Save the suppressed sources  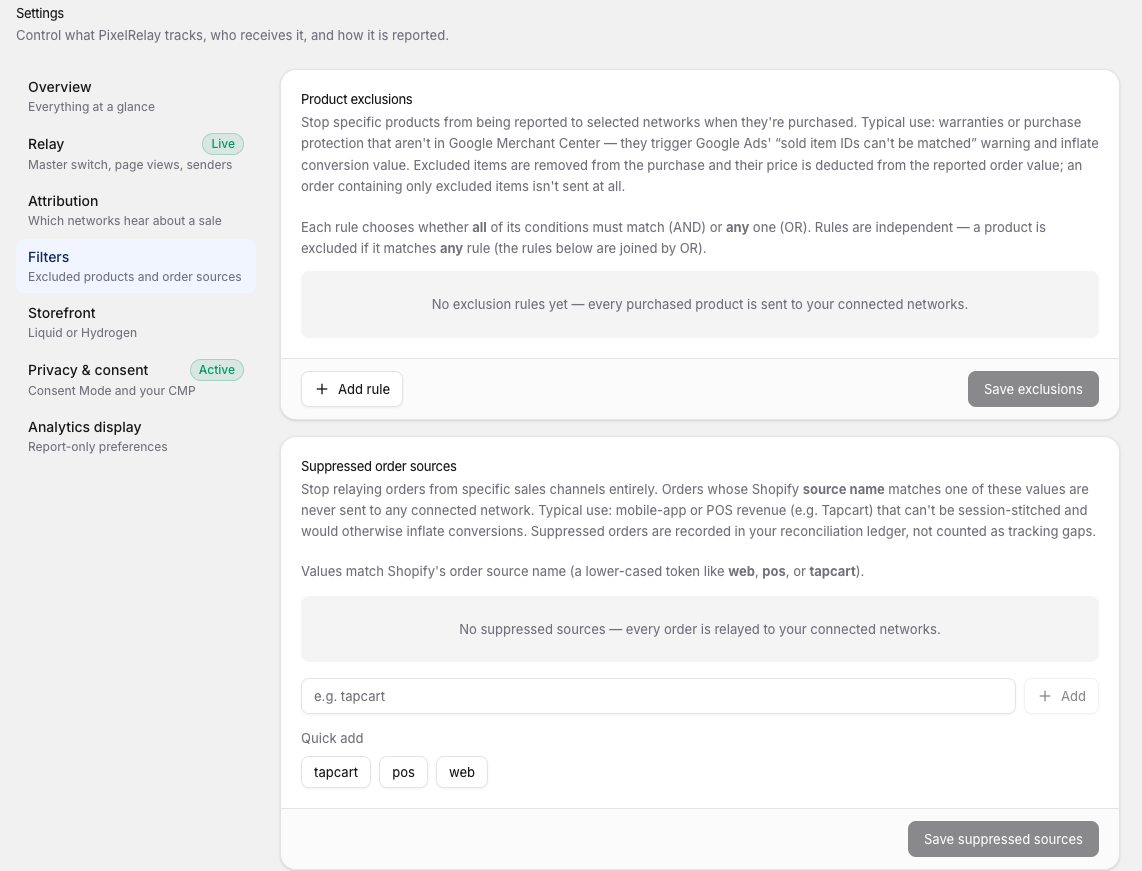tap(1003, 839)
